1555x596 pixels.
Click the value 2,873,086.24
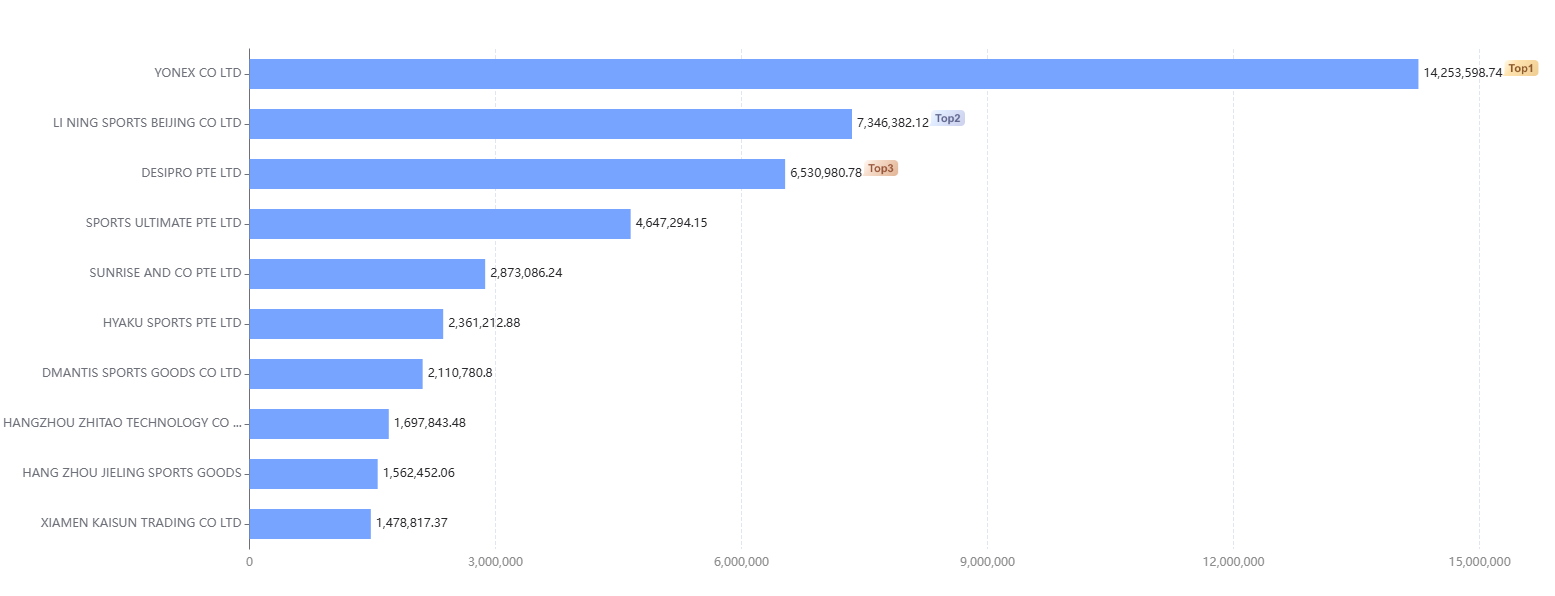click(x=526, y=273)
